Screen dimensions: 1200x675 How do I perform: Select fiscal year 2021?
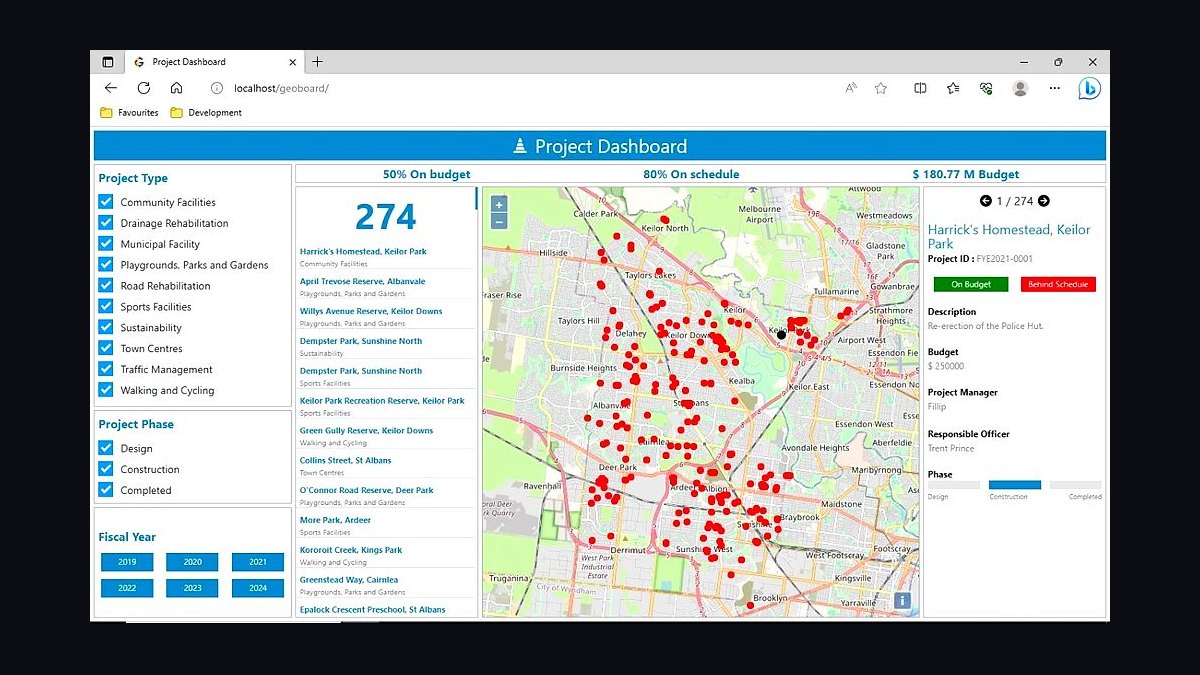[258, 562]
